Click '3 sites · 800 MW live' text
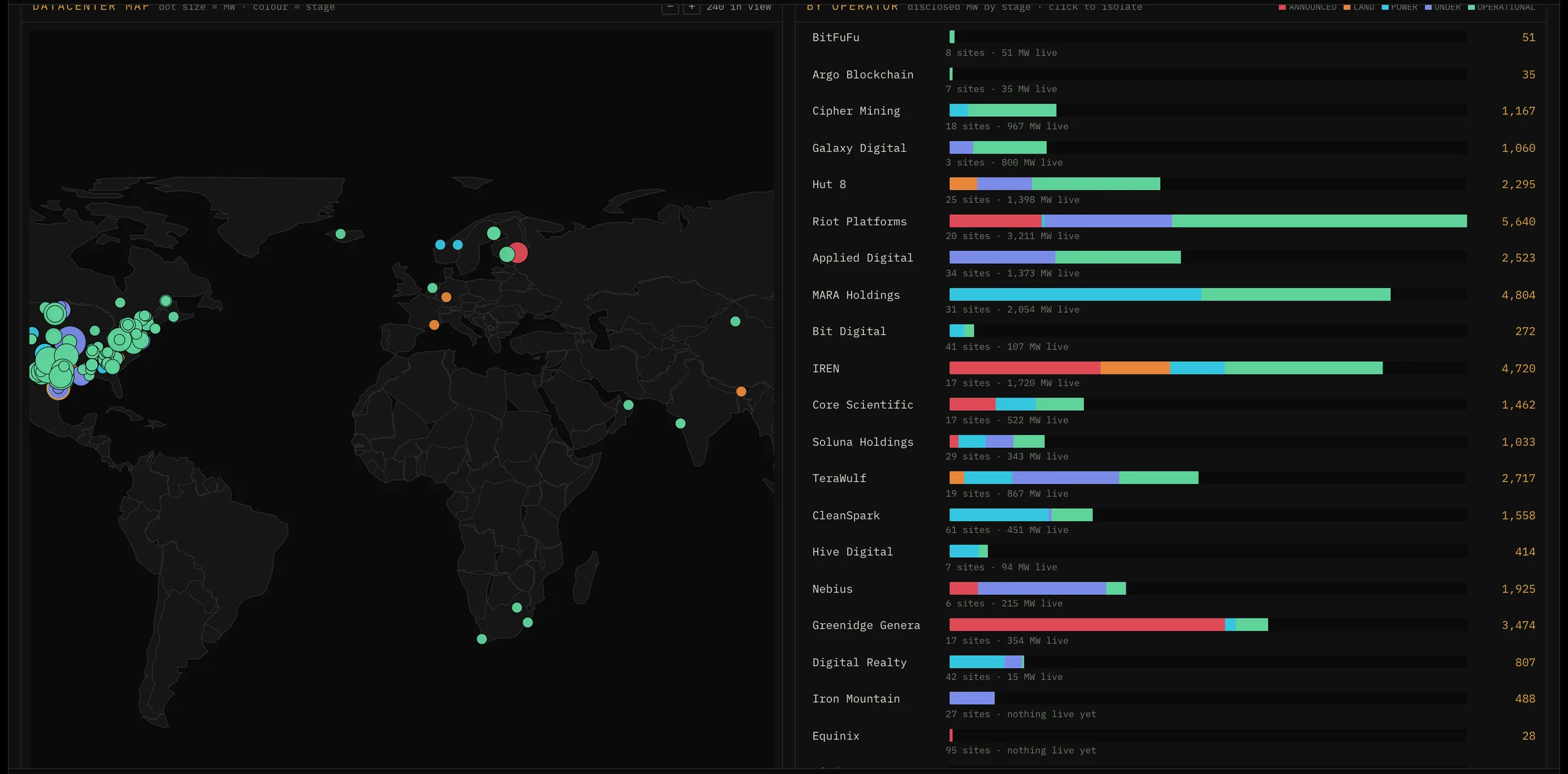The width and height of the screenshot is (1568, 774). pos(1004,162)
